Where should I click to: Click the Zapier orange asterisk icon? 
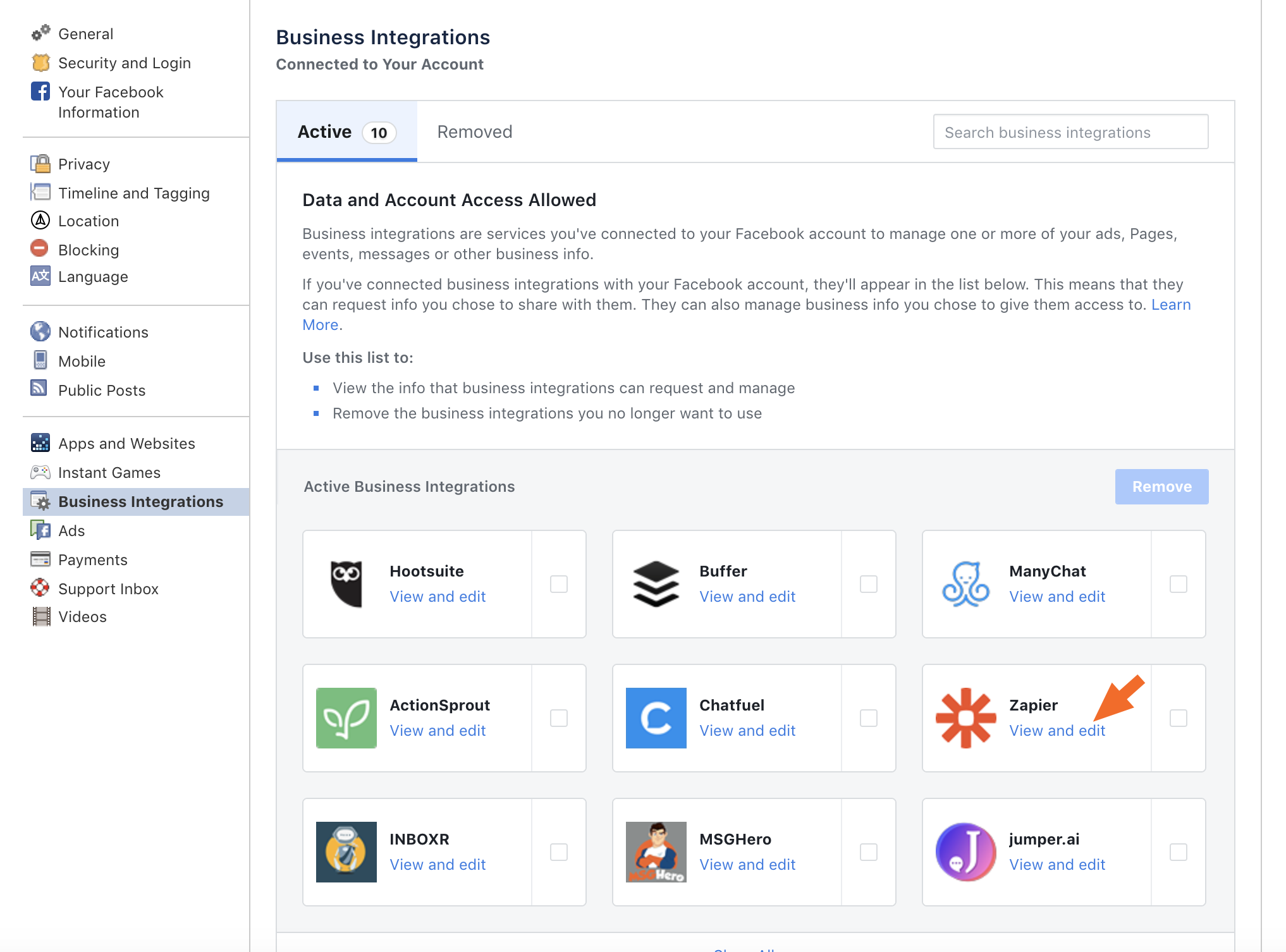point(965,717)
